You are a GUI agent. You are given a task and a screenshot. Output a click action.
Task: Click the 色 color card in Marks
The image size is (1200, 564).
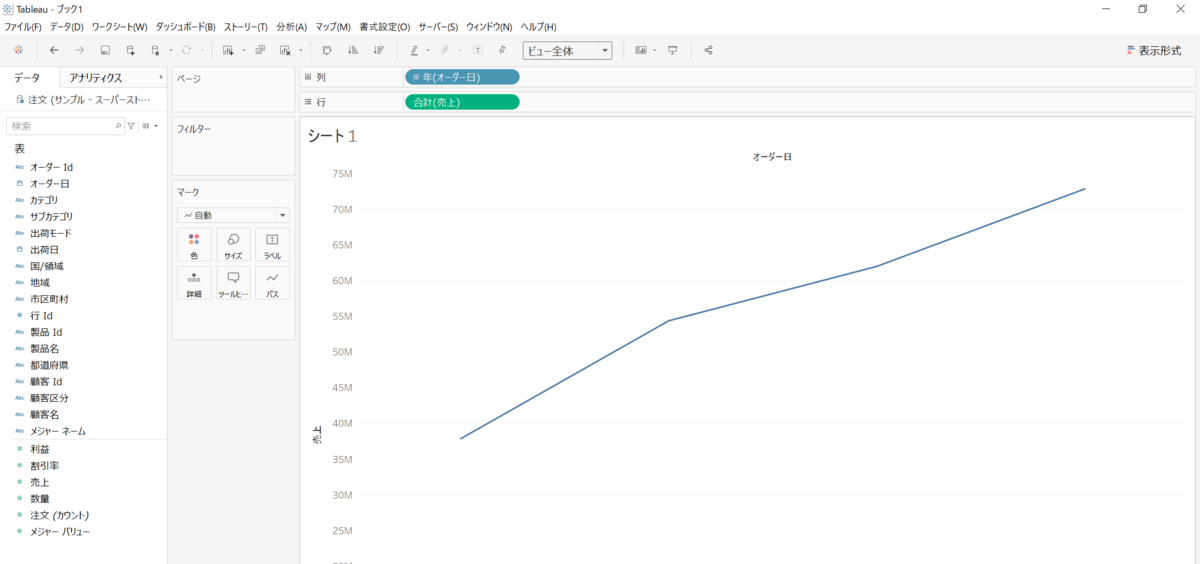click(194, 245)
